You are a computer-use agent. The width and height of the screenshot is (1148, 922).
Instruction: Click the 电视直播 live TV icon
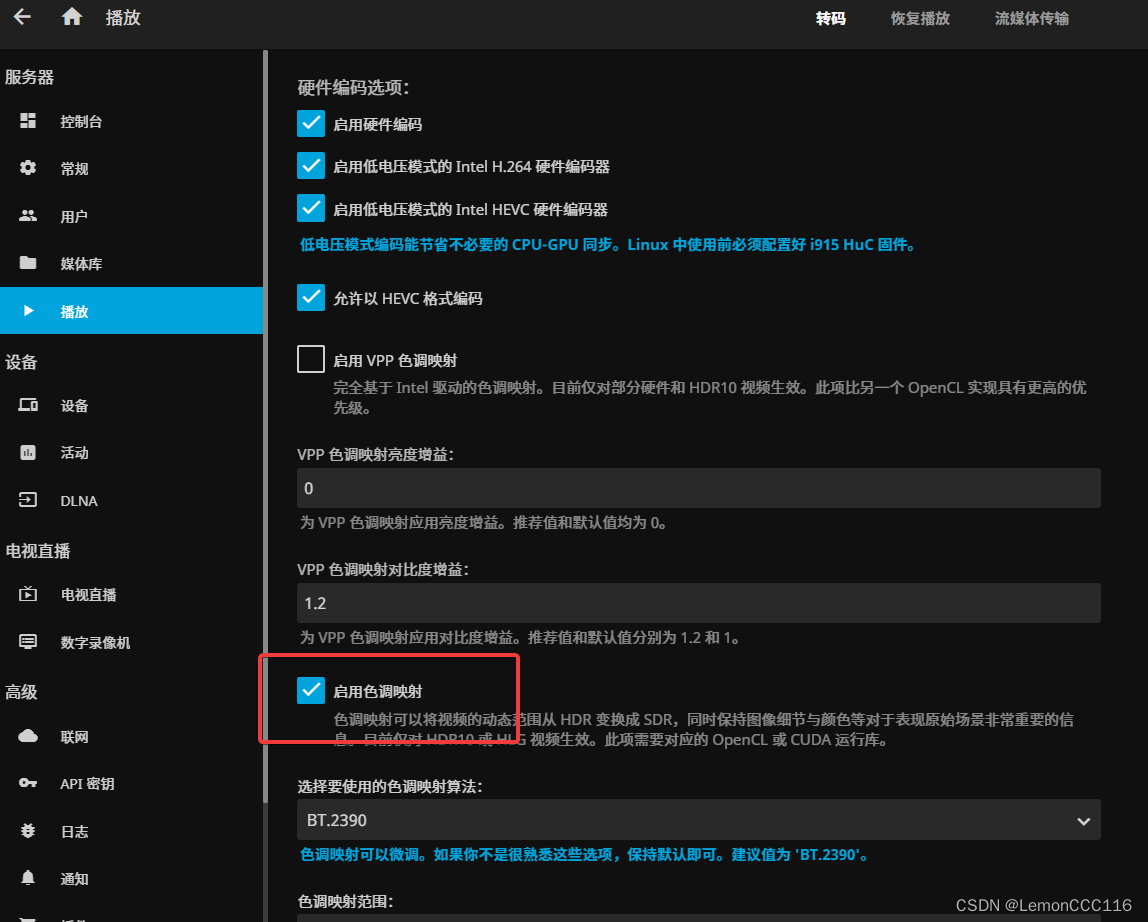click(28, 594)
